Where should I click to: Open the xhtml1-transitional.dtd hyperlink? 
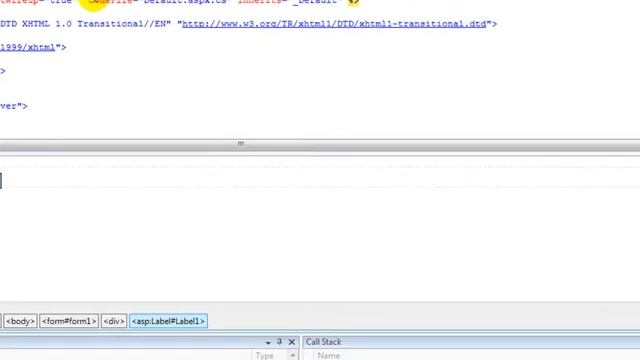(334, 24)
